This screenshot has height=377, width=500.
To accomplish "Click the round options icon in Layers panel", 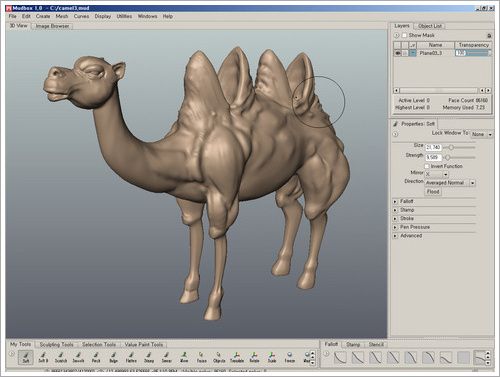I will tap(396, 35).
